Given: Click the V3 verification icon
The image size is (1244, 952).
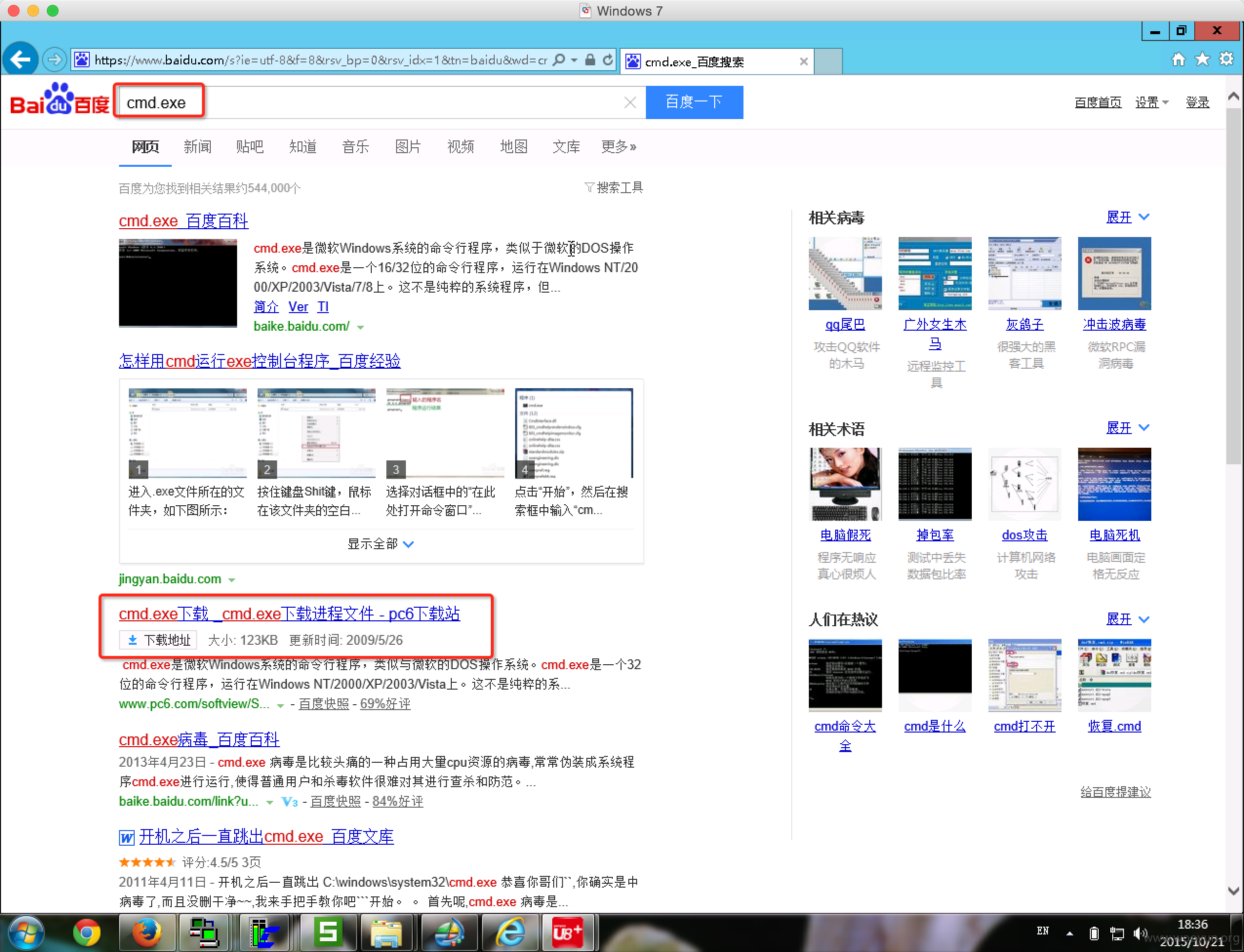Looking at the screenshot, I should (290, 802).
